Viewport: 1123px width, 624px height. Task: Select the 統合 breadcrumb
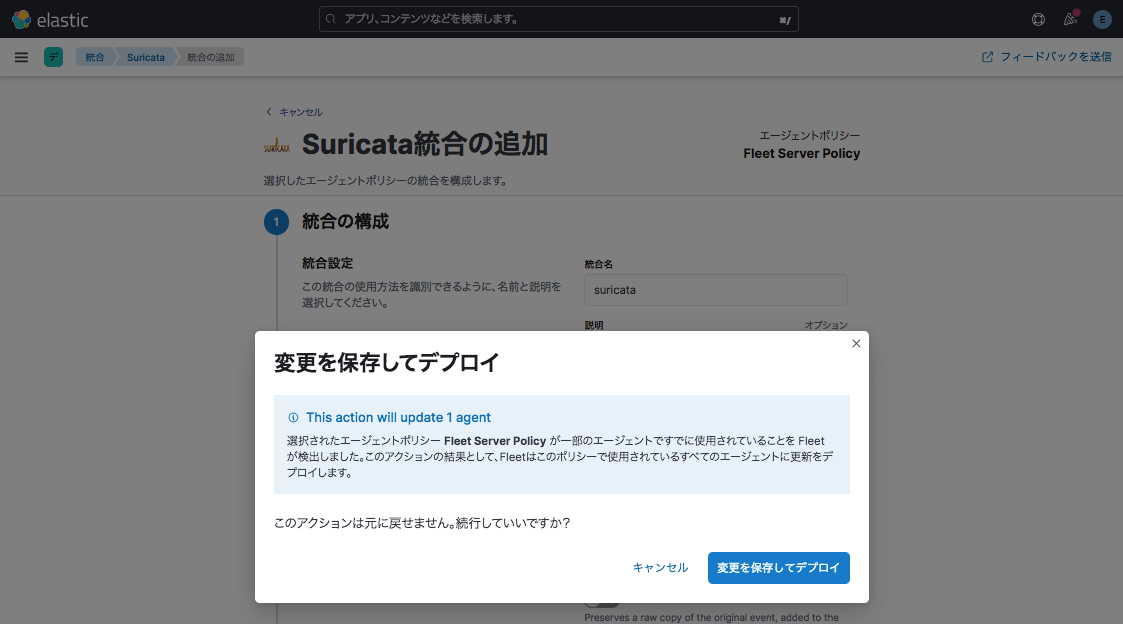click(x=94, y=57)
